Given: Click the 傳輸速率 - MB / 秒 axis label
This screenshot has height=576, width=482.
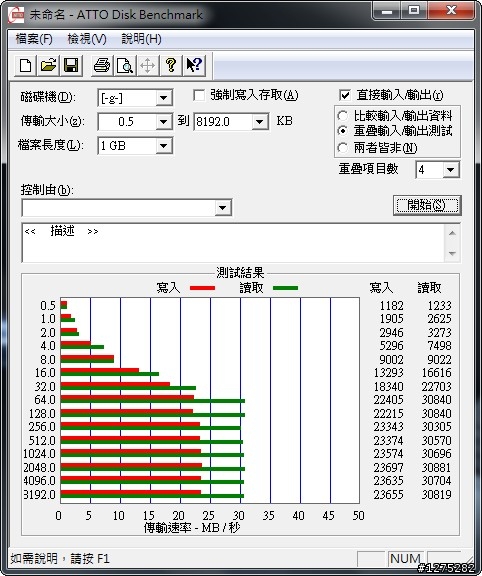Looking at the screenshot, I should click(191, 528).
